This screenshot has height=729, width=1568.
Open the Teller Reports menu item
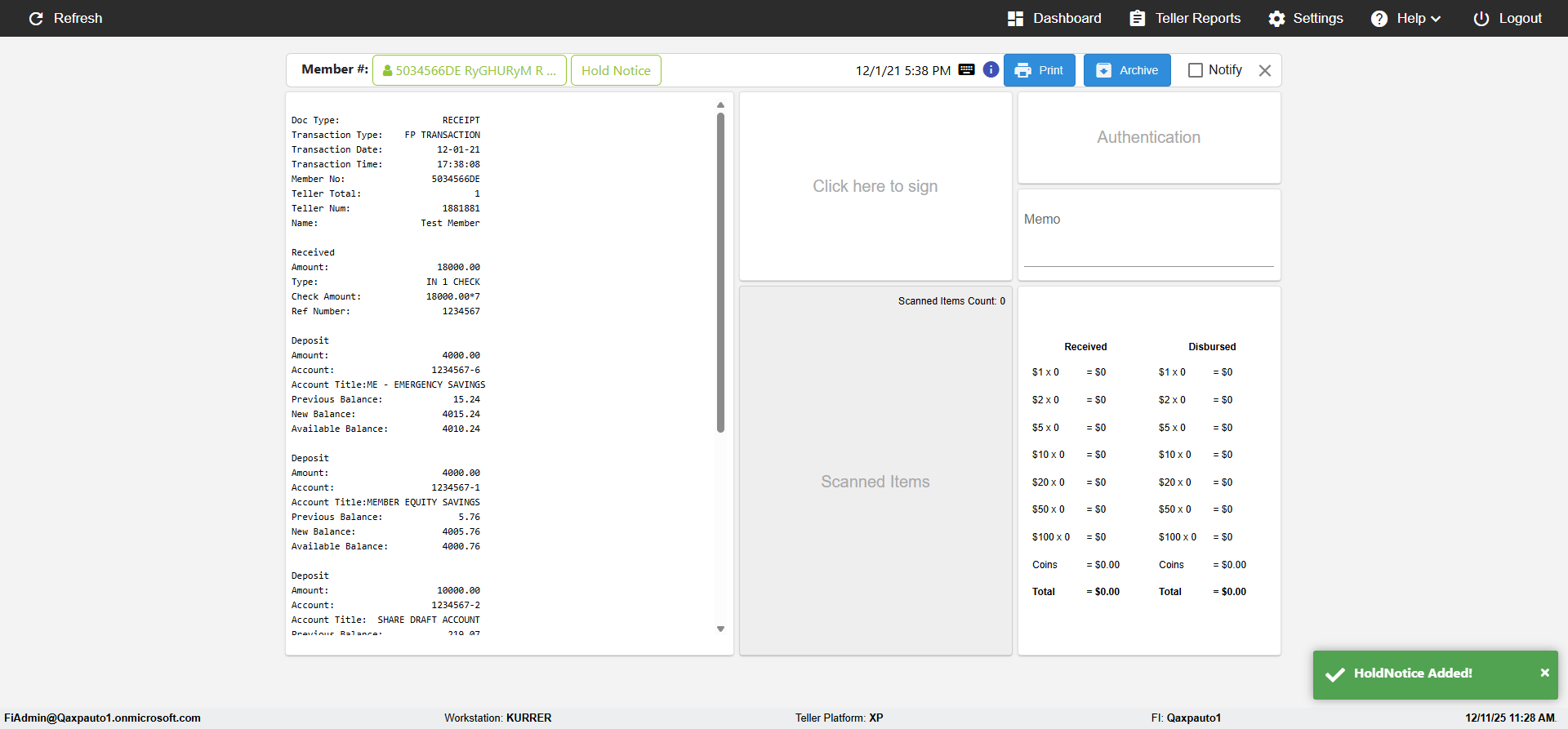coord(1185,18)
